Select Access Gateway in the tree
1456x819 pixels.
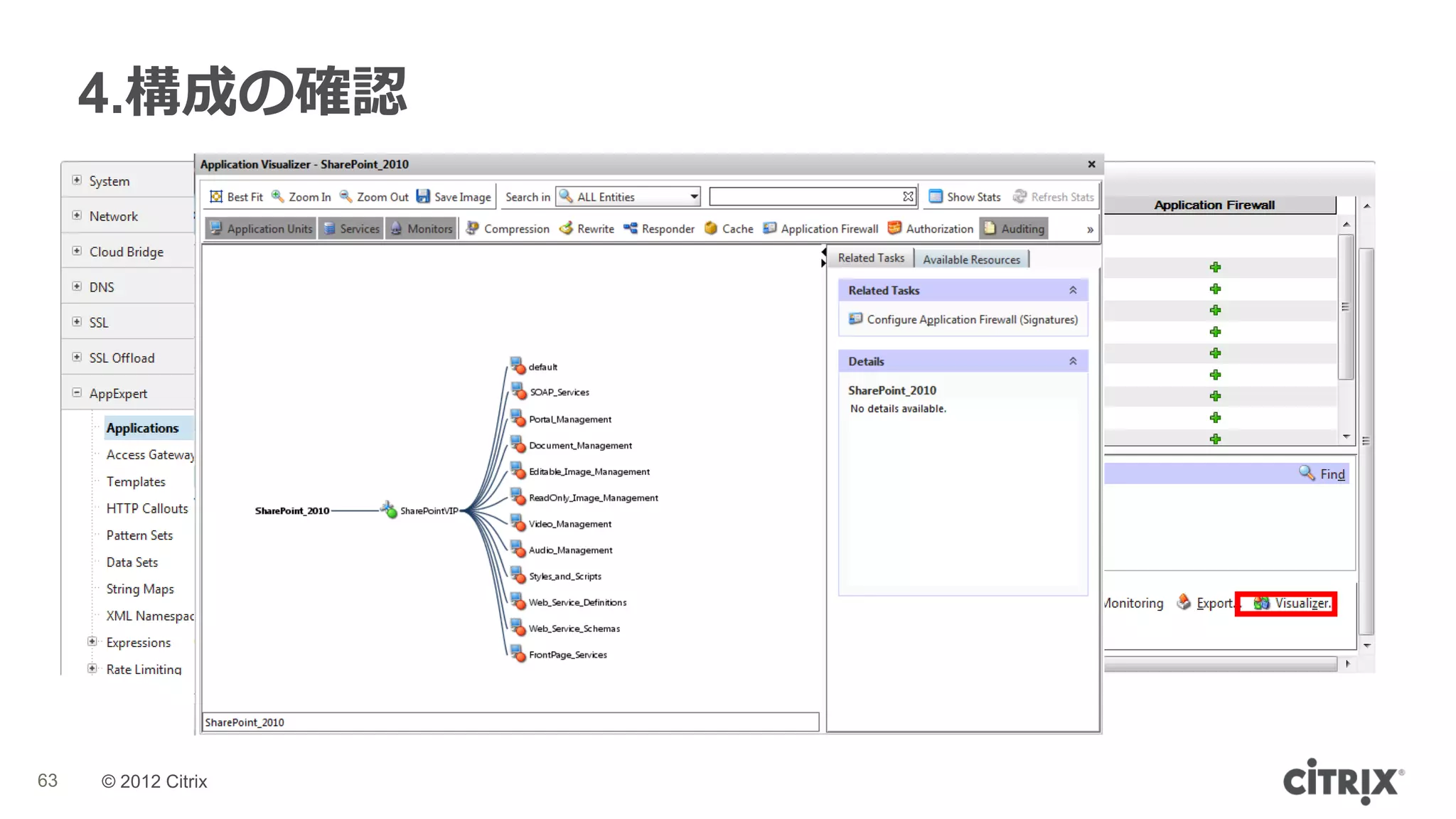(x=150, y=455)
